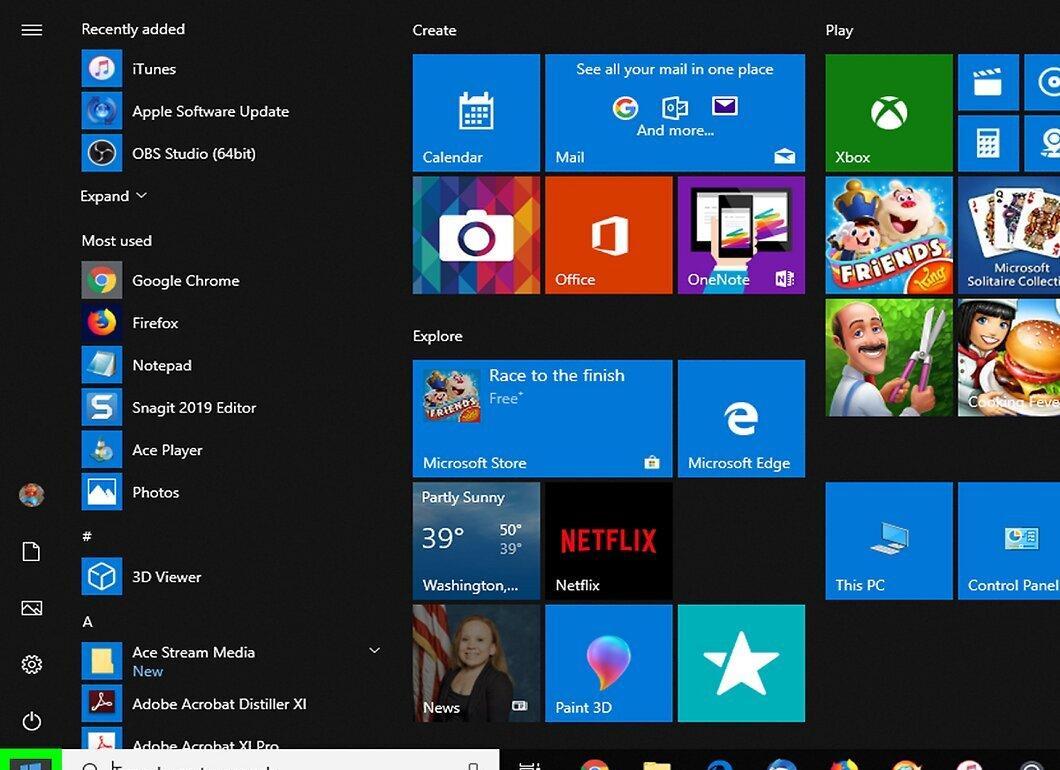Viewport: 1060px width, 770px height.
Task: Open the Settings gear in the sidebar
Action: [x=32, y=664]
